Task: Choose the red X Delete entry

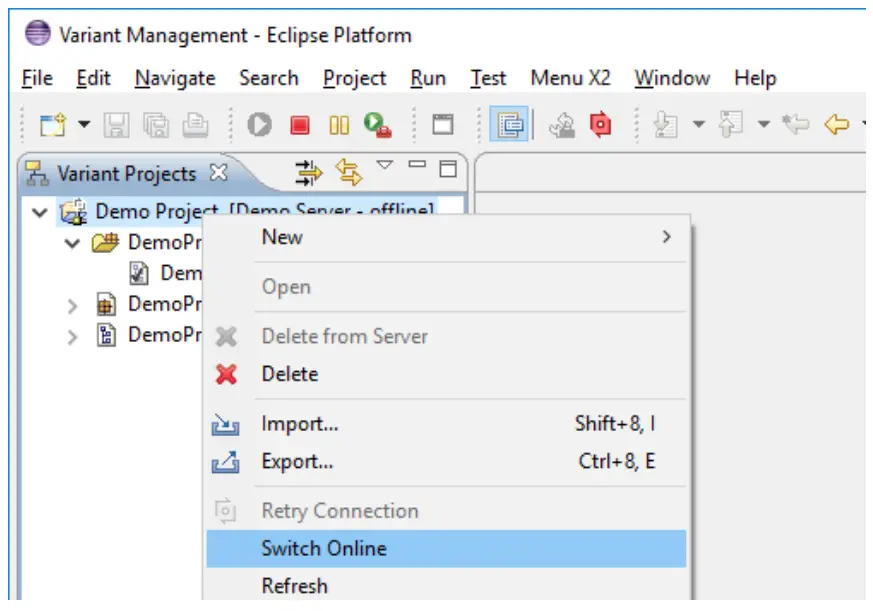Action: click(446, 374)
